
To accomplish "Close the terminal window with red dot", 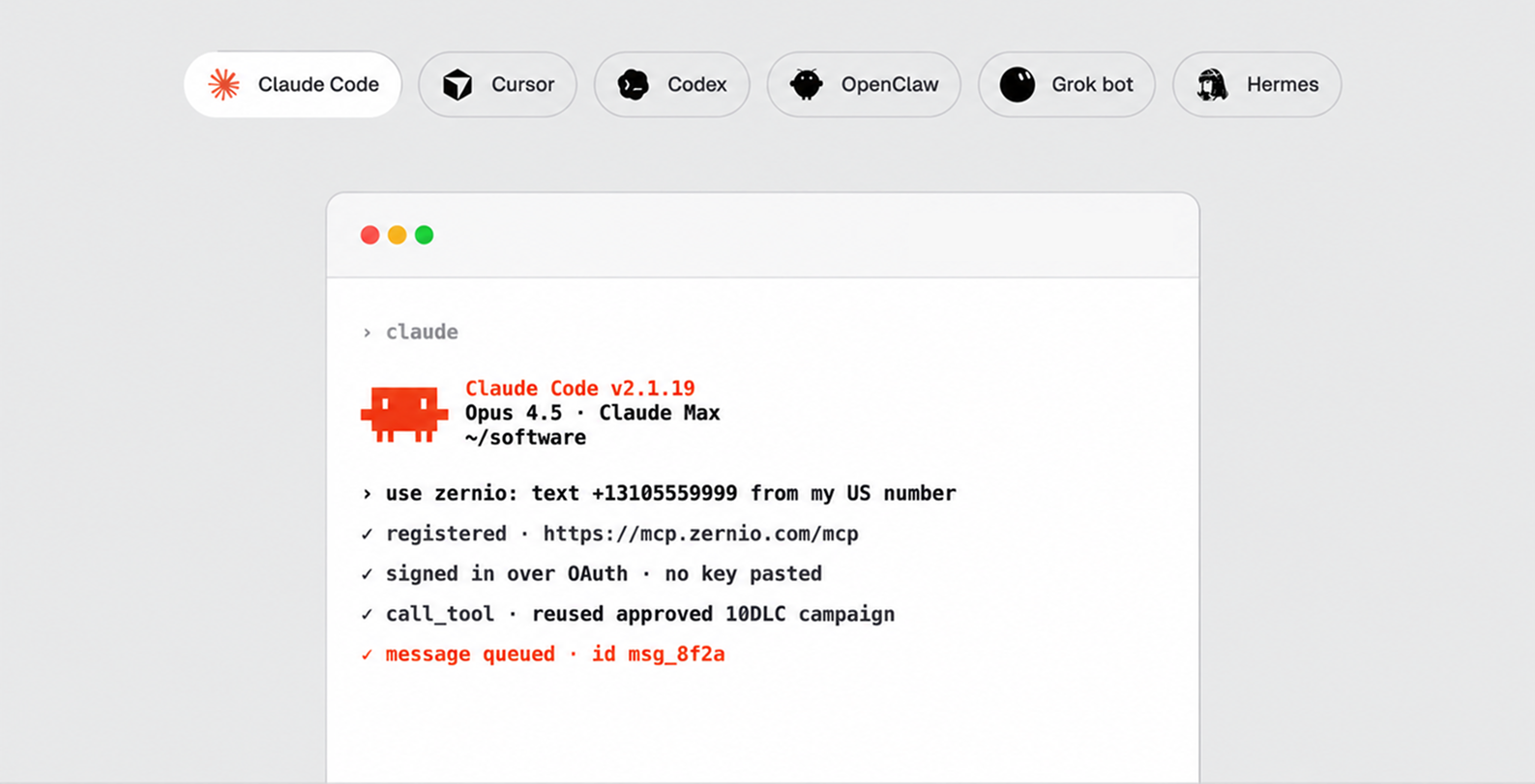I will (x=369, y=235).
